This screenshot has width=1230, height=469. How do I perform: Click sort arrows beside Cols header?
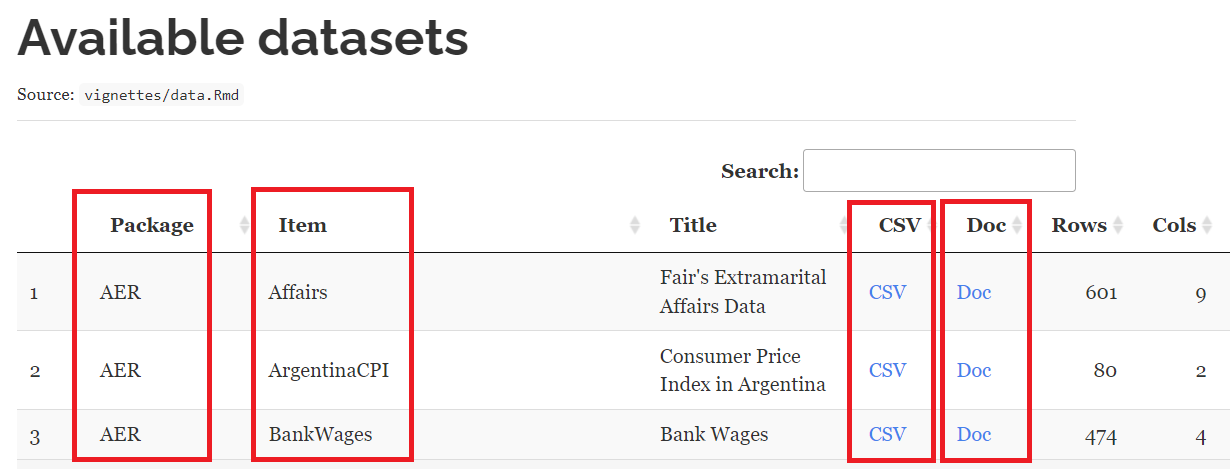(x=1207, y=226)
